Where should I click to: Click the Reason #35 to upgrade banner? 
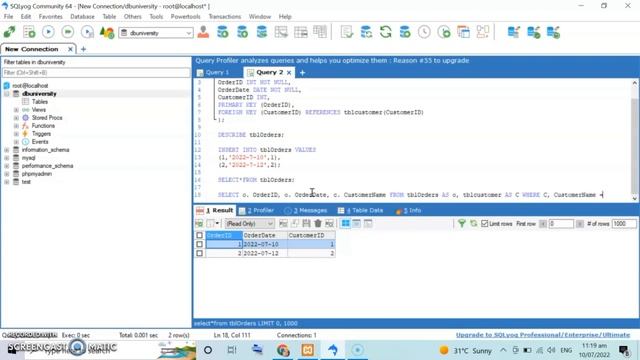coord(332,60)
